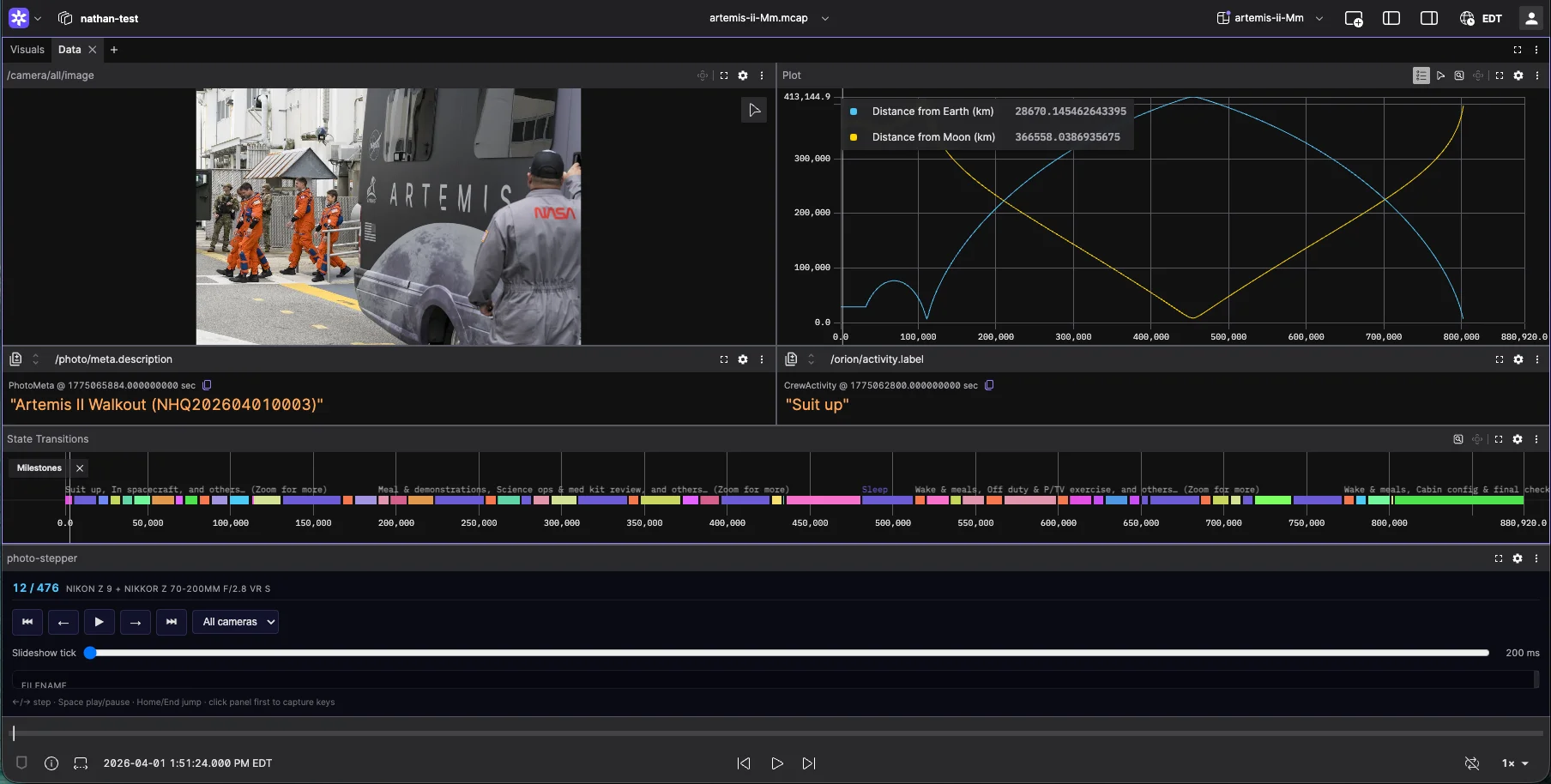Reset State Transitions zoom view
The height and width of the screenshot is (784, 1551).
click(x=1458, y=439)
